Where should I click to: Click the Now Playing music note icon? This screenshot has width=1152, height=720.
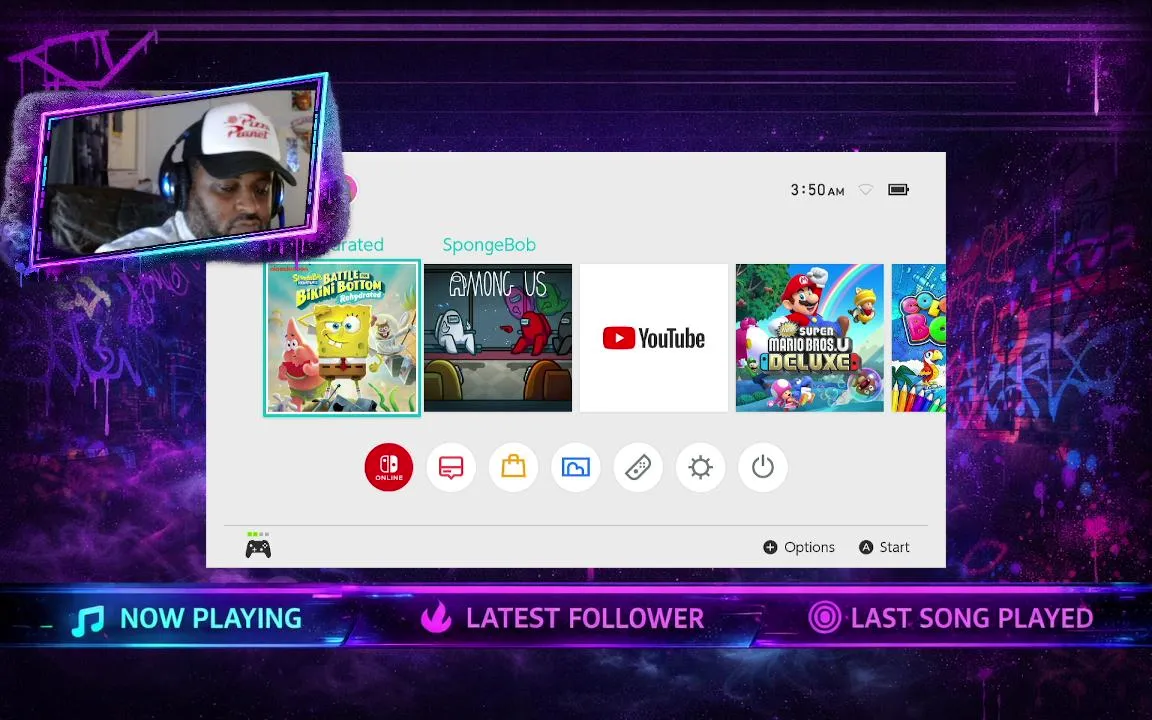[x=88, y=620]
